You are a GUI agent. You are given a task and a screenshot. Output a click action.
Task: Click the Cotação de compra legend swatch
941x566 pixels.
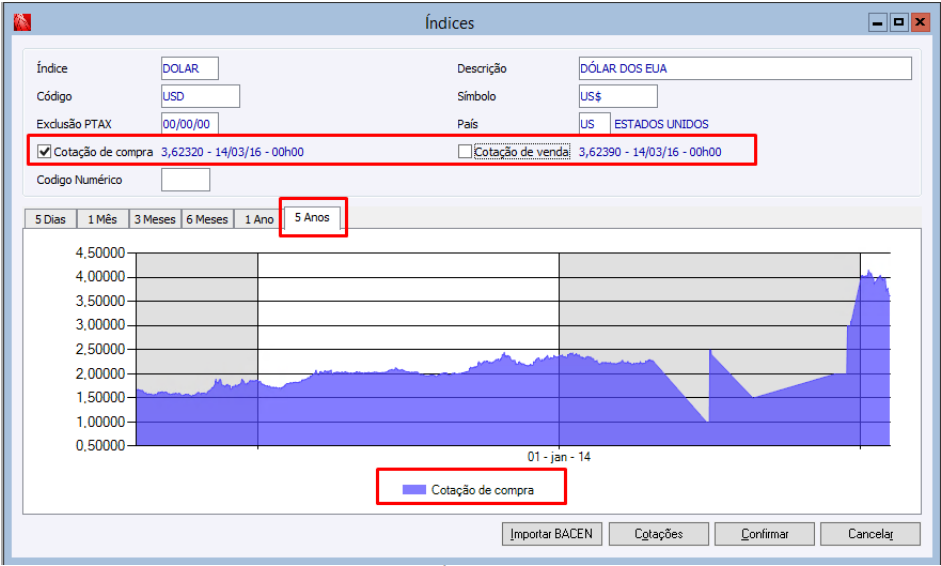414,490
